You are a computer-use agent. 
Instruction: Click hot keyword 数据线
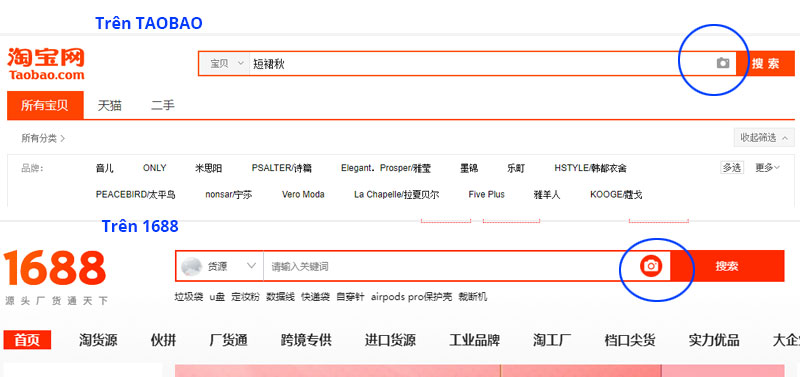(x=280, y=296)
